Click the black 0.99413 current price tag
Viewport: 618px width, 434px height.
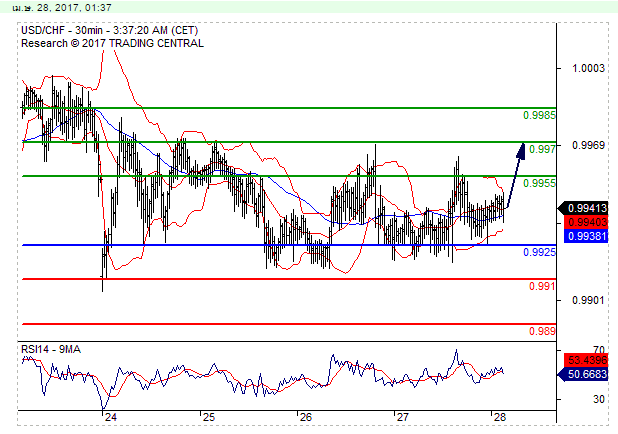(x=584, y=208)
